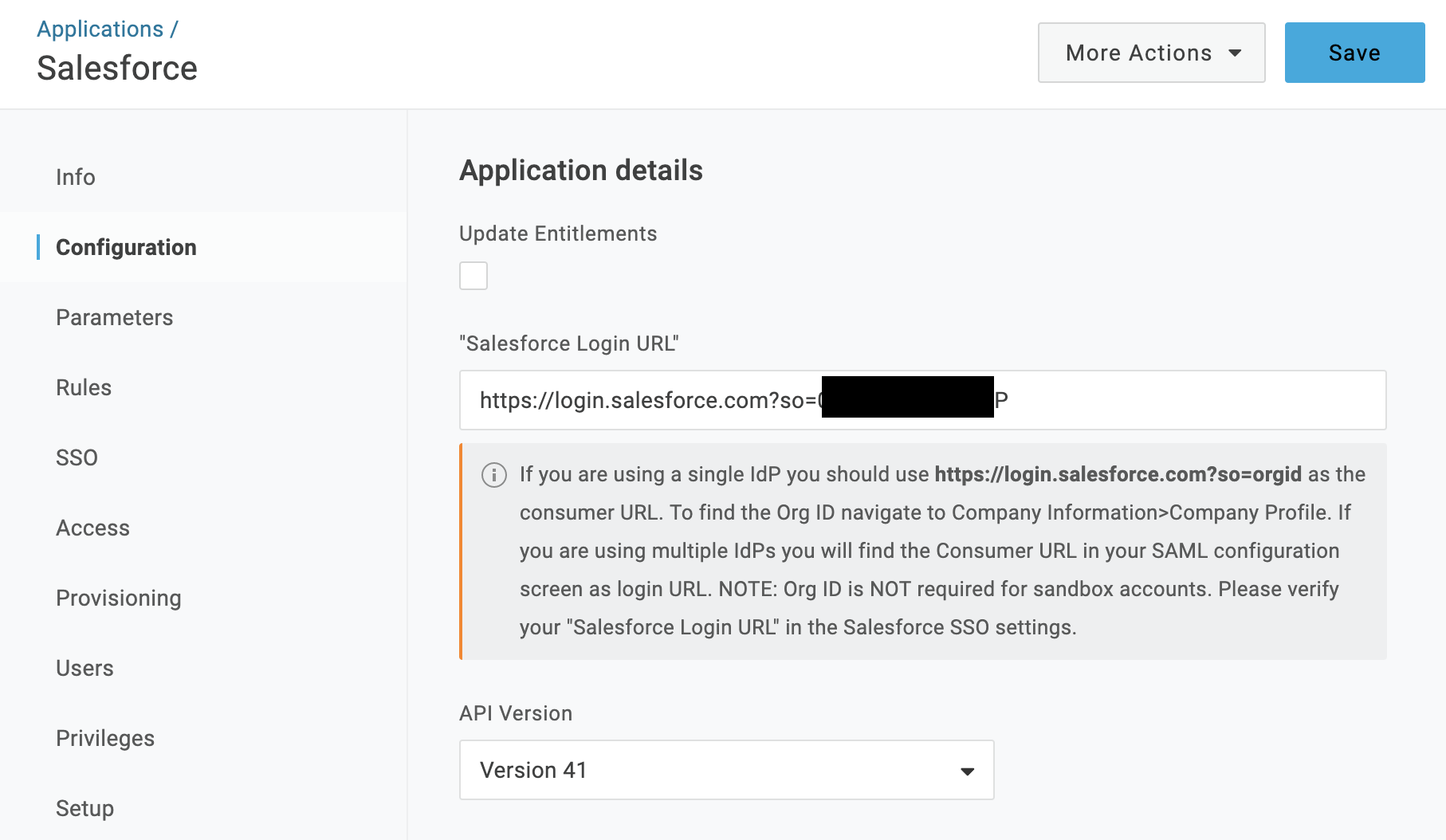Click the info icon in the notice box
The width and height of the screenshot is (1446, 840).
coord(494,475)
